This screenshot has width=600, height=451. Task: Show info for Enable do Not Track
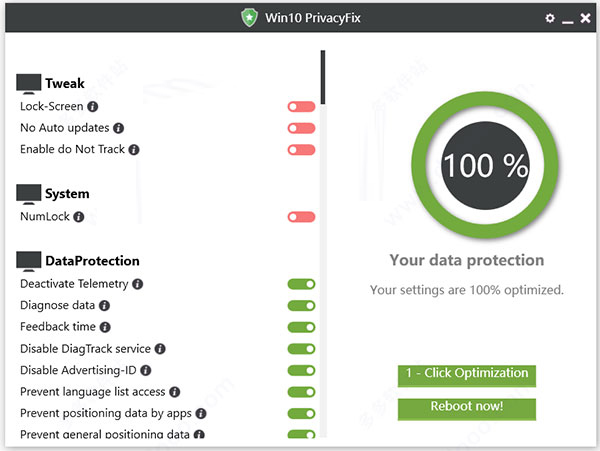pyautogui.click(x=134, y=150)
